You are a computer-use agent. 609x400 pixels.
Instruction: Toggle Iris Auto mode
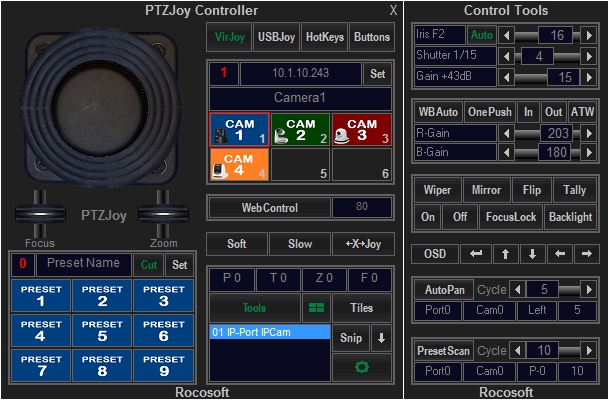point(482,35)
